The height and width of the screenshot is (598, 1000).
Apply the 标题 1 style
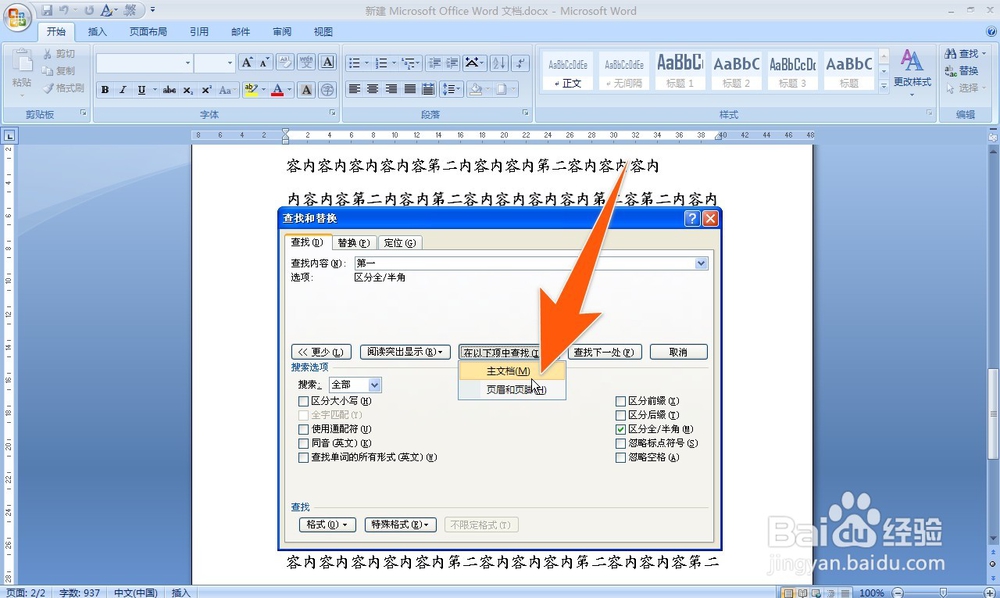[x=680, y=71]
